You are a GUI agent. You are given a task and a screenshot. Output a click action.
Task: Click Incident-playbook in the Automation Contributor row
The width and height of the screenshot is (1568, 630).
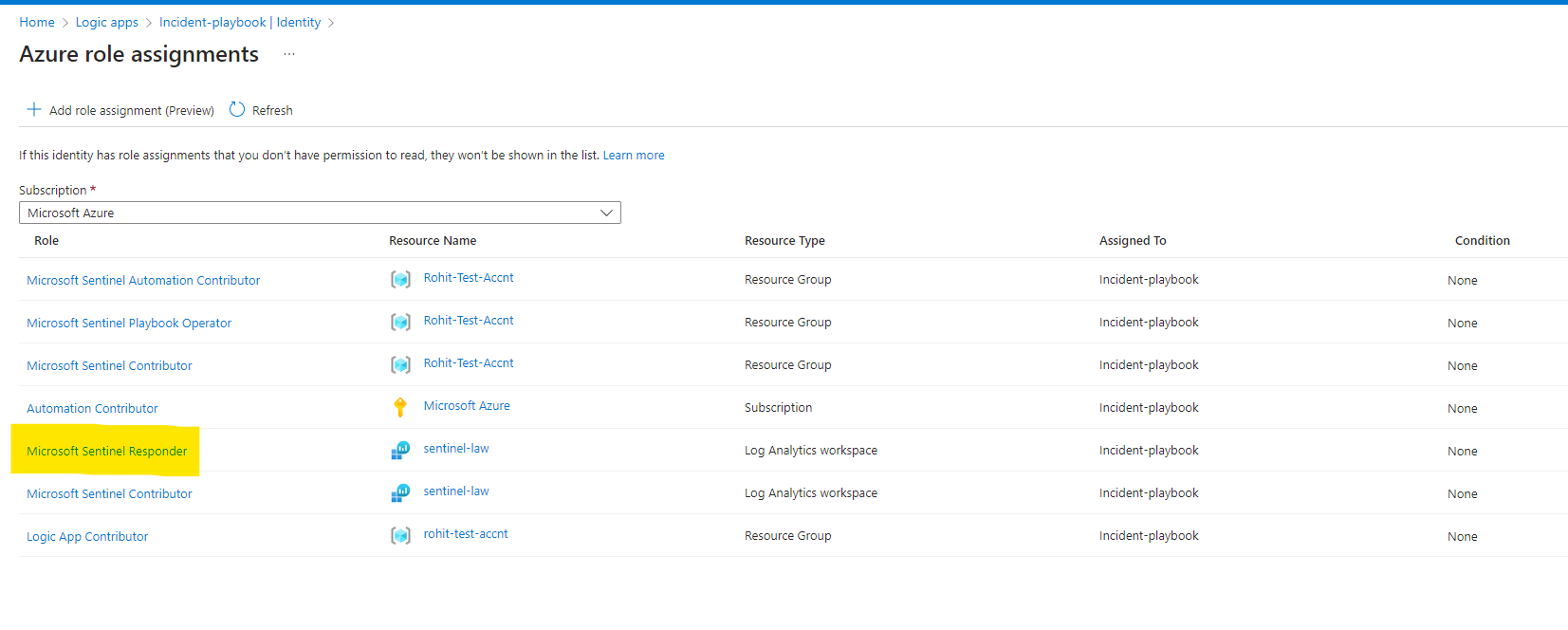coord(1149,407)
